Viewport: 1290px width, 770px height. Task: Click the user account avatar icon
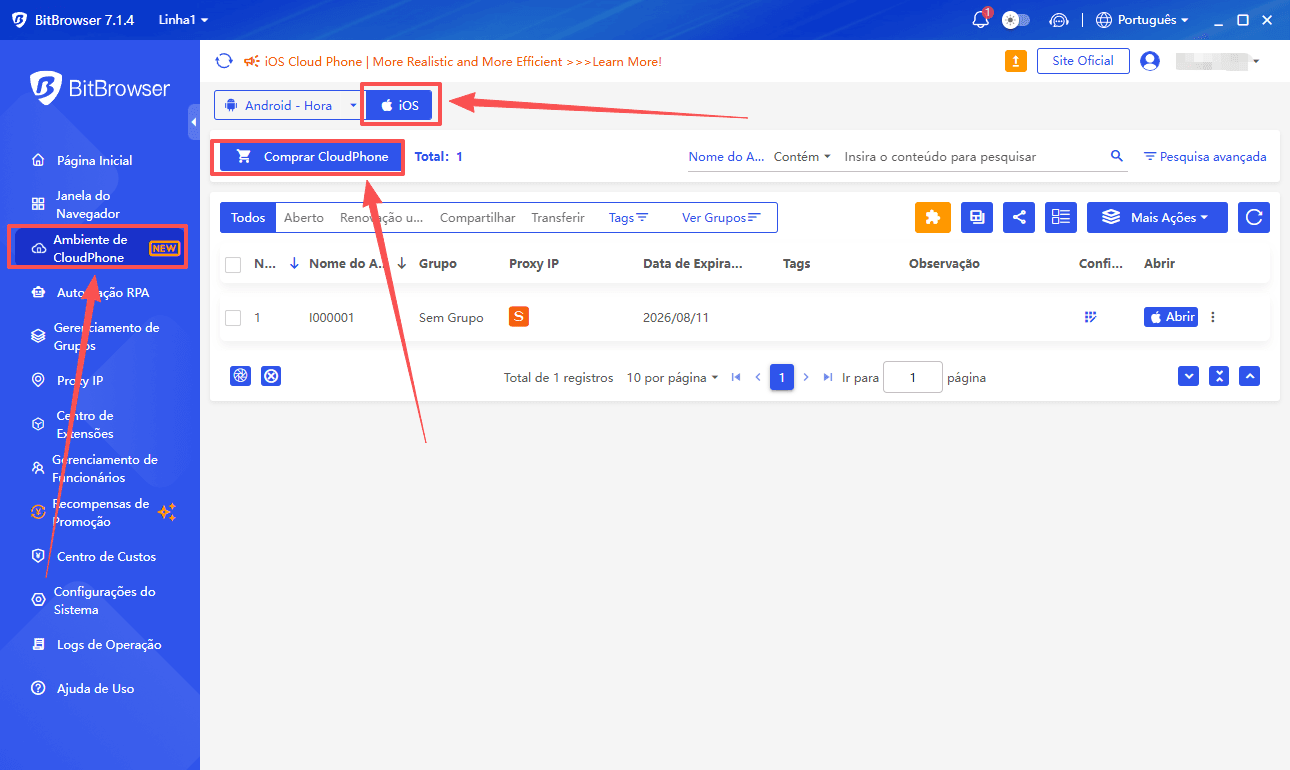tap(1150, 61)
